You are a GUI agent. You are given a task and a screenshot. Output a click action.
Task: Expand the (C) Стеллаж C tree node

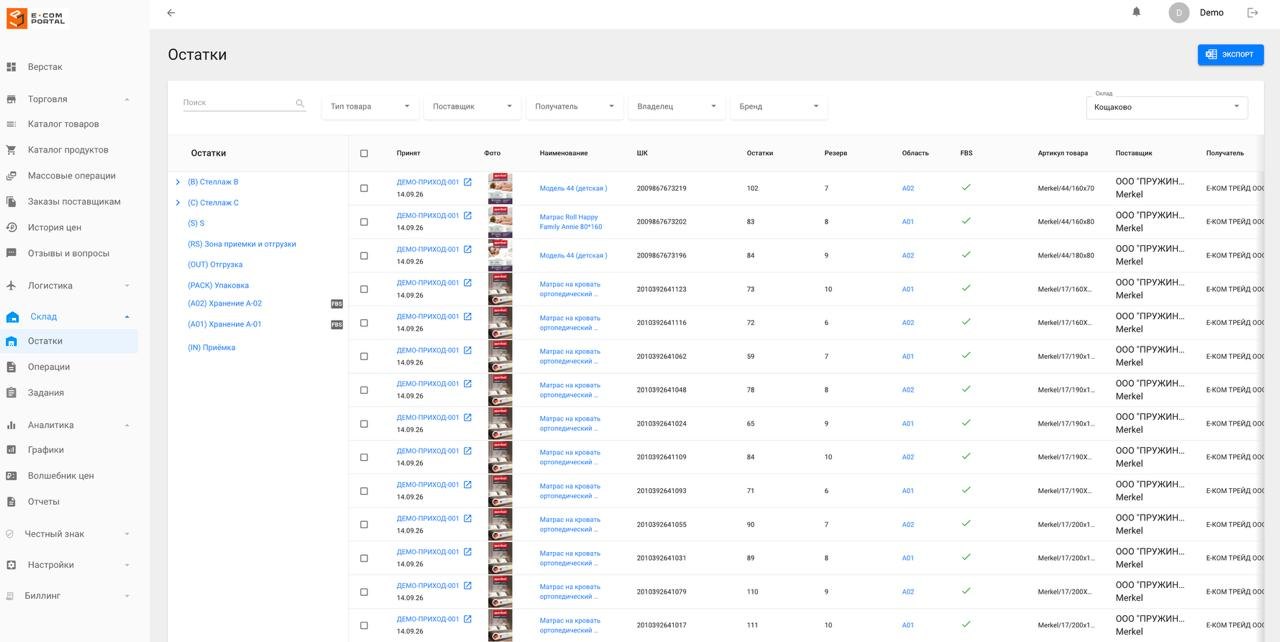click(x=178, y=203)
